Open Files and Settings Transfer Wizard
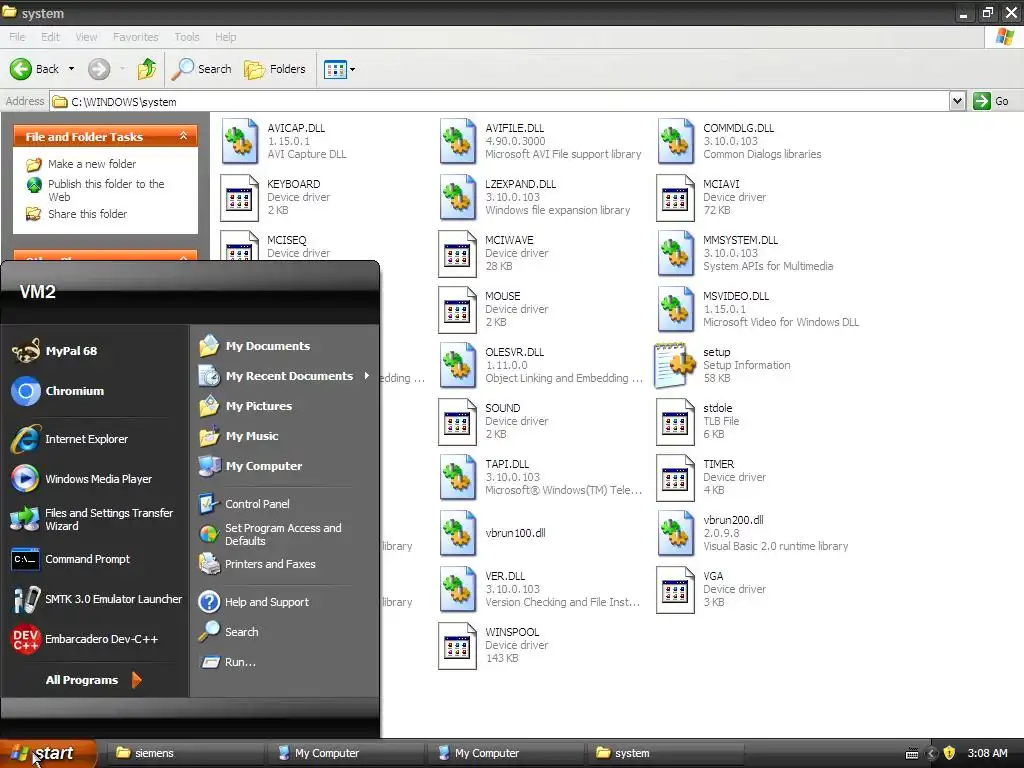The height and width of the screenshot is (768, 1024). pos(93,520)
